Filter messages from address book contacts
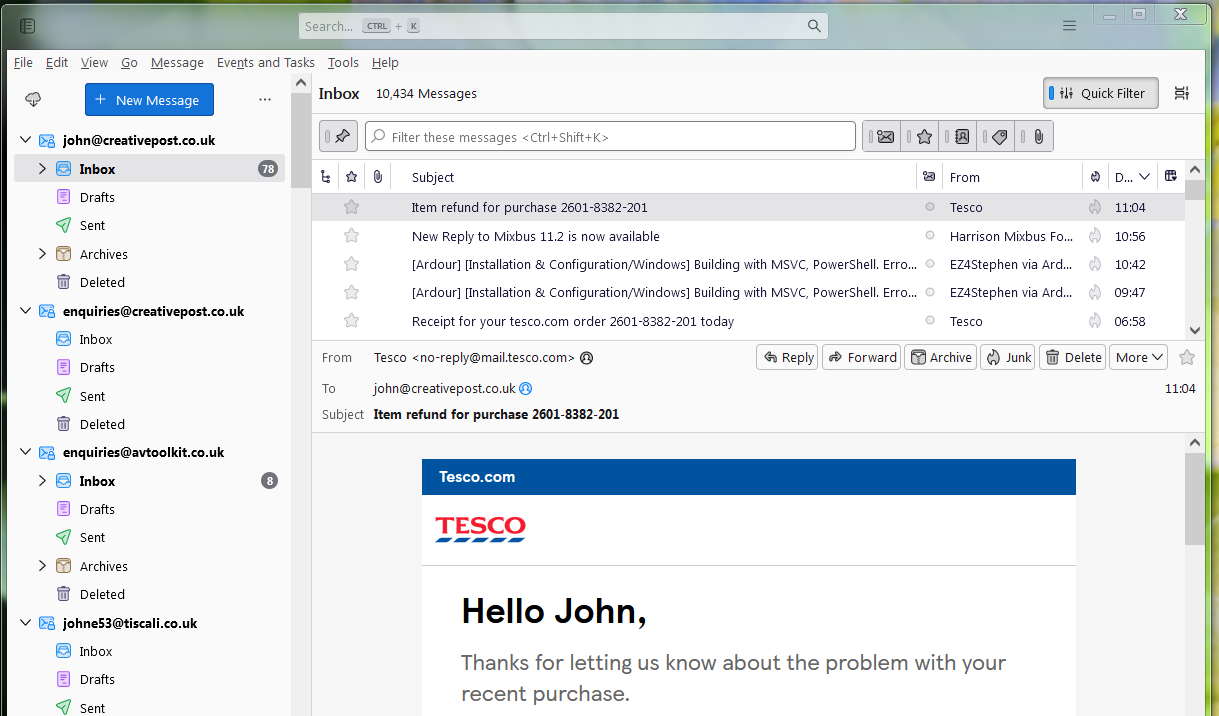This screenshot has height=716, width=1219. 961,137
